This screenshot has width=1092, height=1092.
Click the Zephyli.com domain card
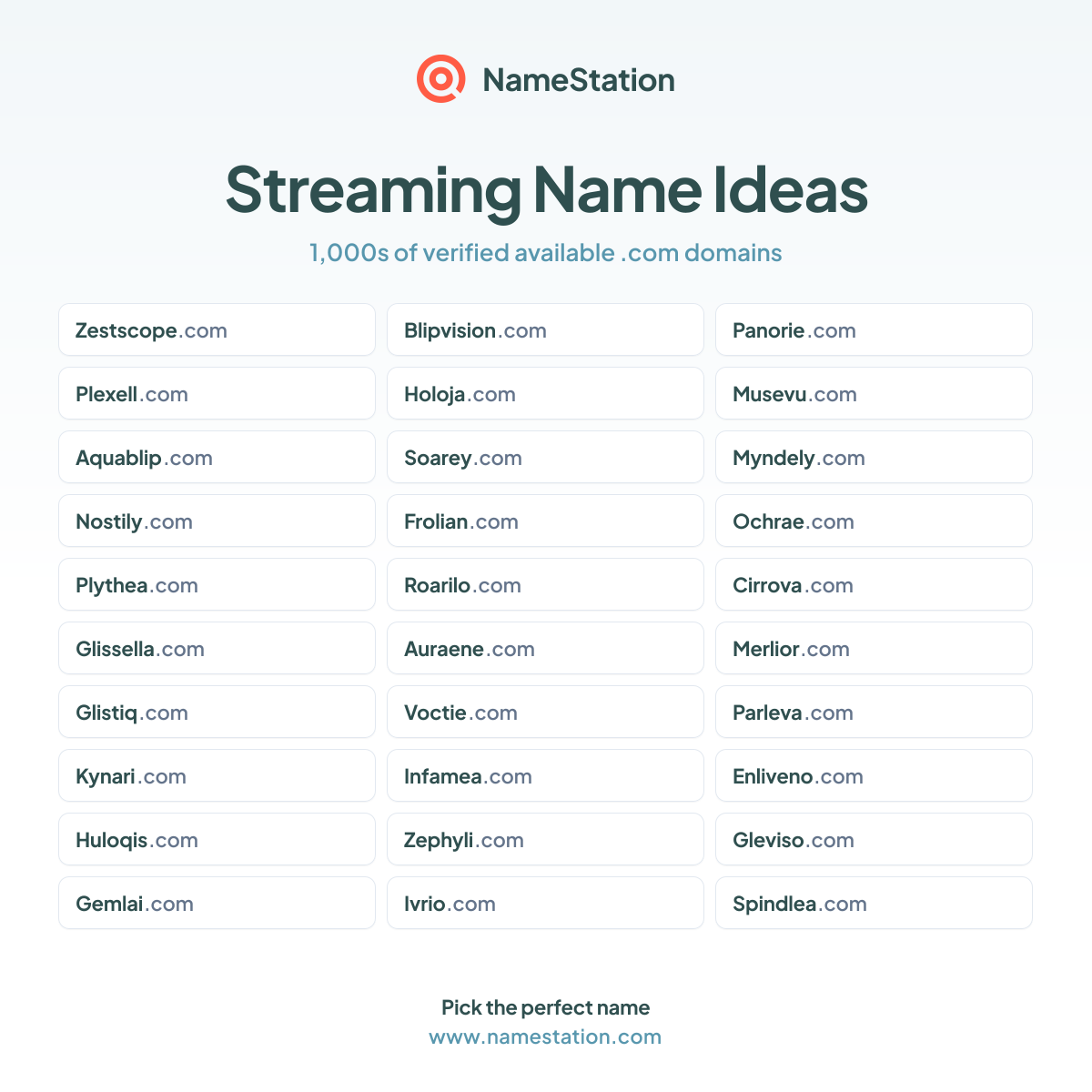click(545, 839)
